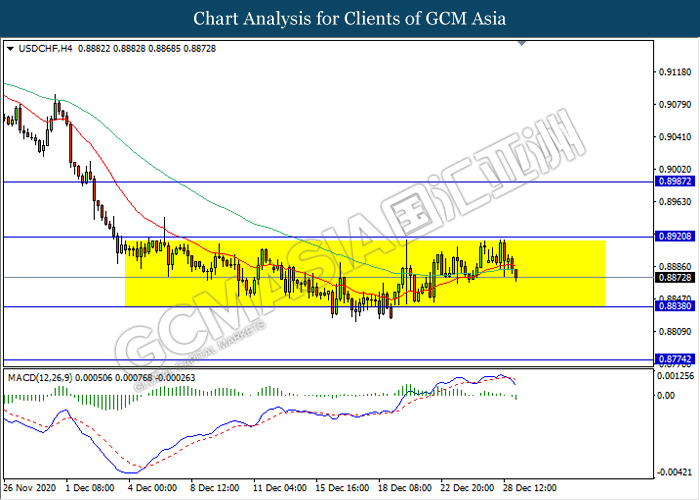The image size is (700, 500).
Task: Click the 22 Dec 20:00 time label
Action: (467, 488)
